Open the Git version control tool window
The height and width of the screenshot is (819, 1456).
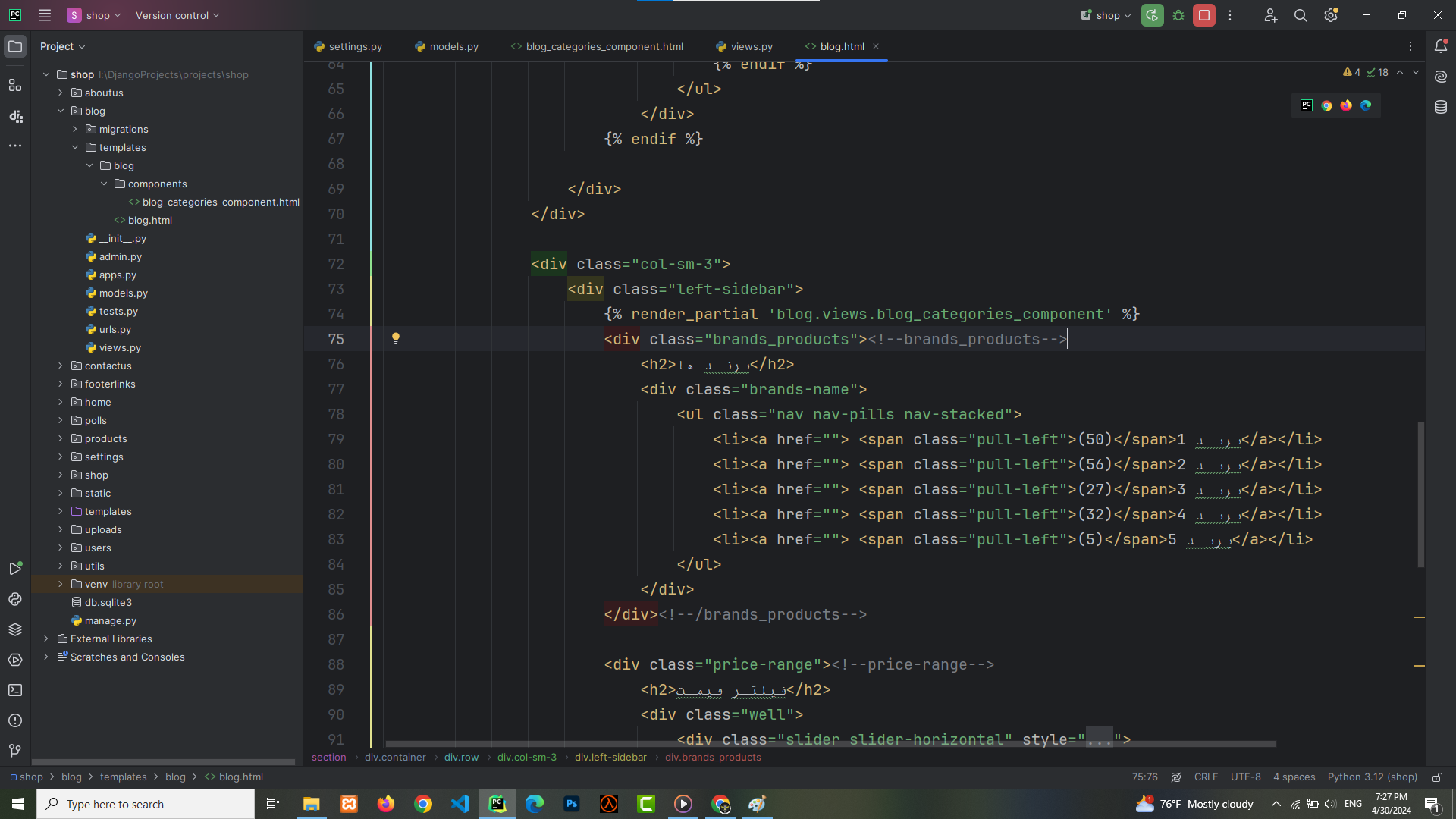[x=15, y=751]
